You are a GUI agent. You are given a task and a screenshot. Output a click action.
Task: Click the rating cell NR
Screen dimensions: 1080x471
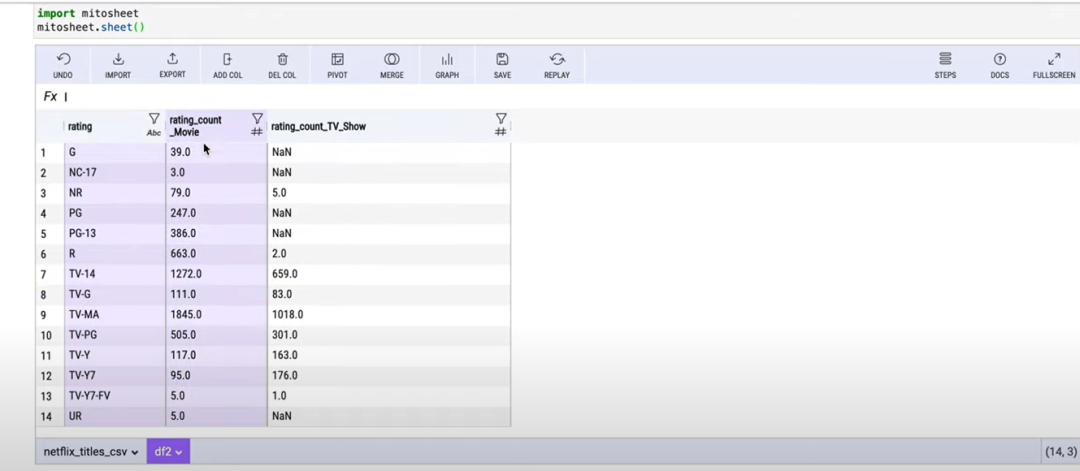(114, 193)
